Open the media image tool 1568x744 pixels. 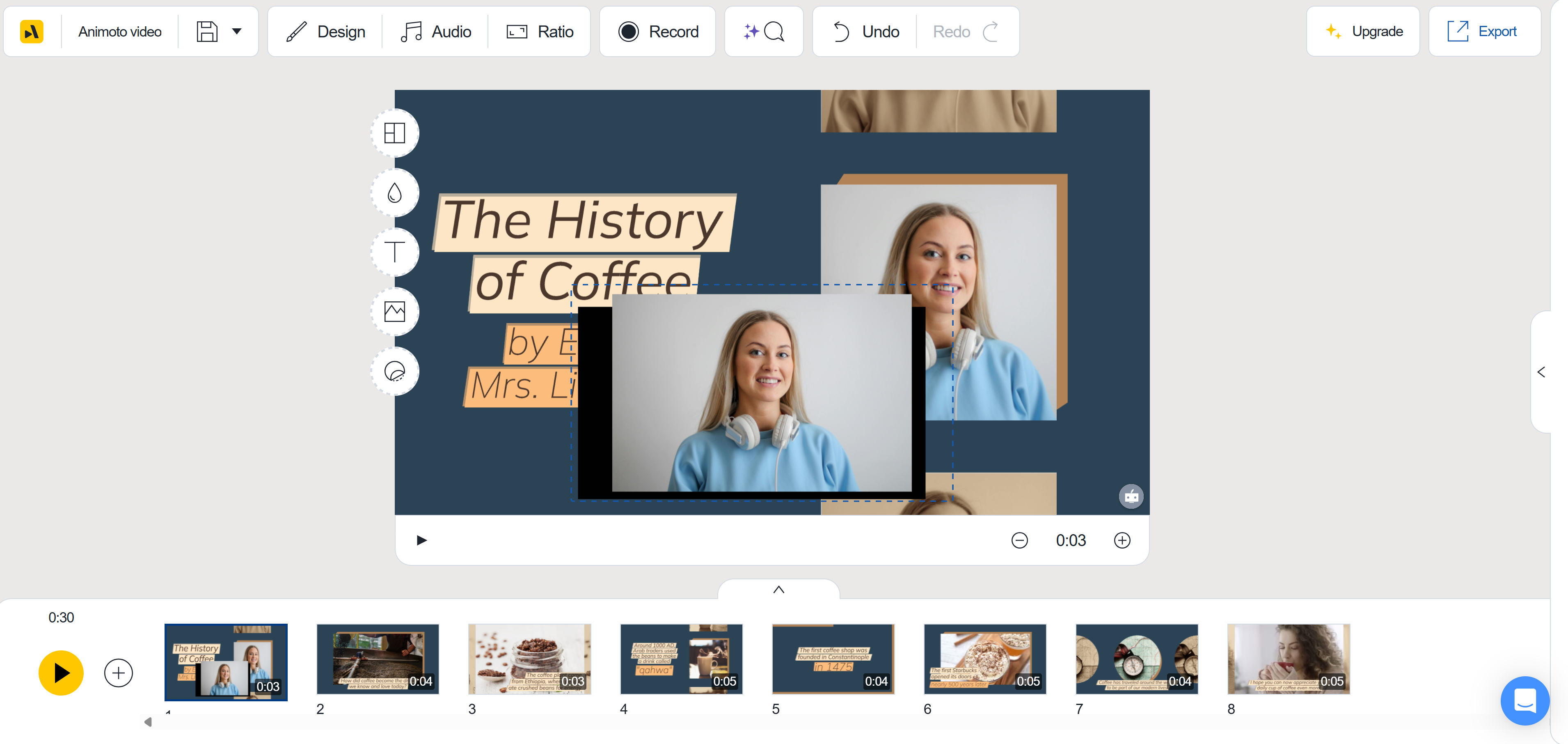coord(394,311)
